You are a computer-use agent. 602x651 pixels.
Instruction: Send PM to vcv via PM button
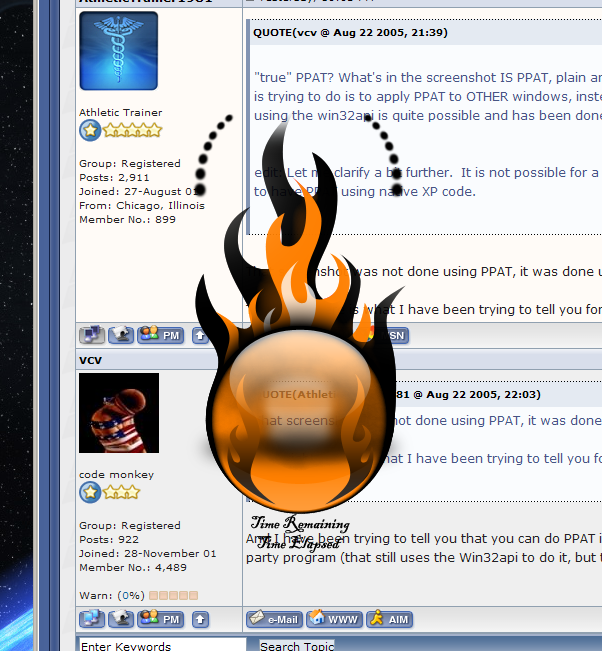coord(161,619)
